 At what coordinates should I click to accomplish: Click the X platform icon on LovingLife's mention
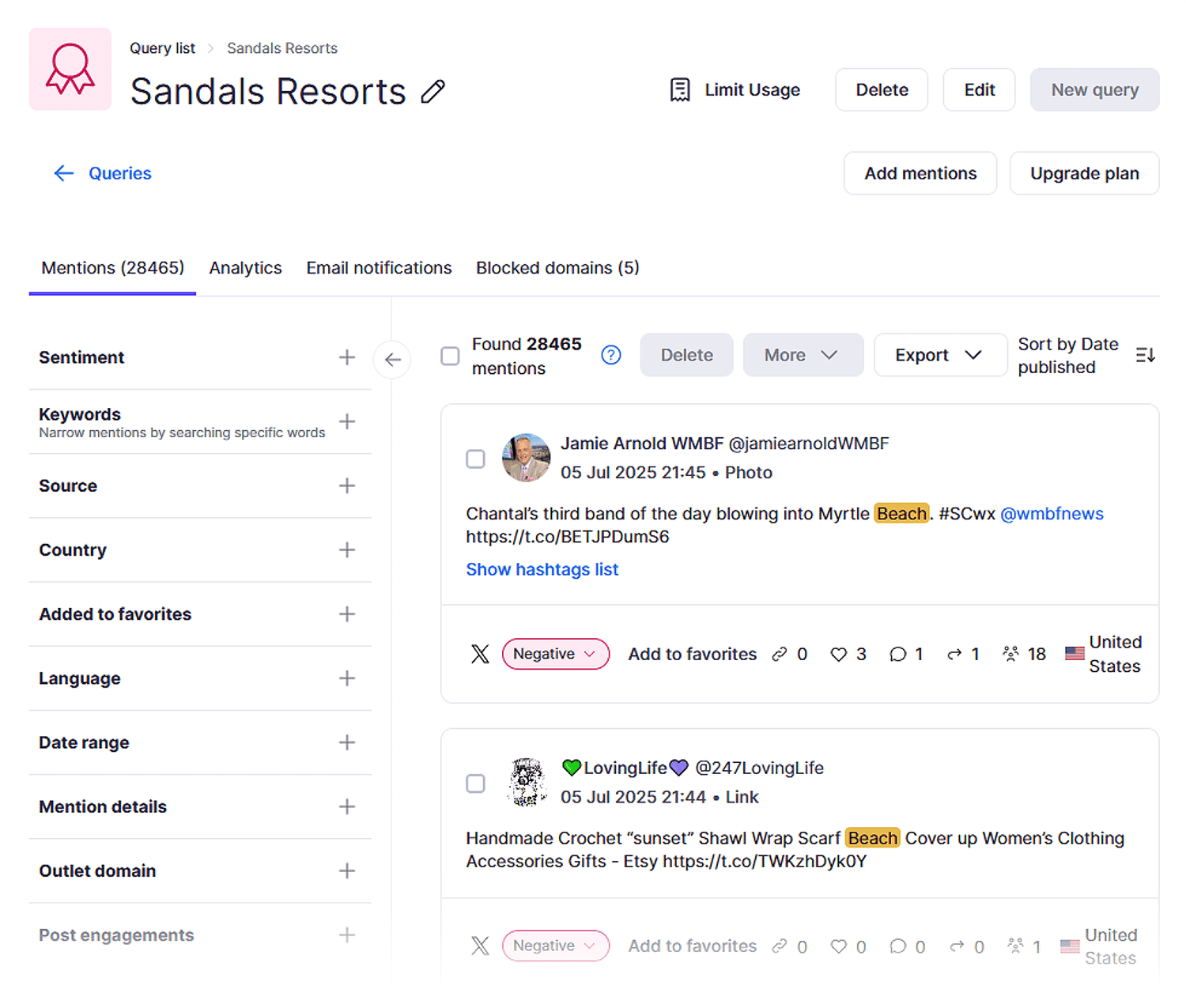coord(480,946)
